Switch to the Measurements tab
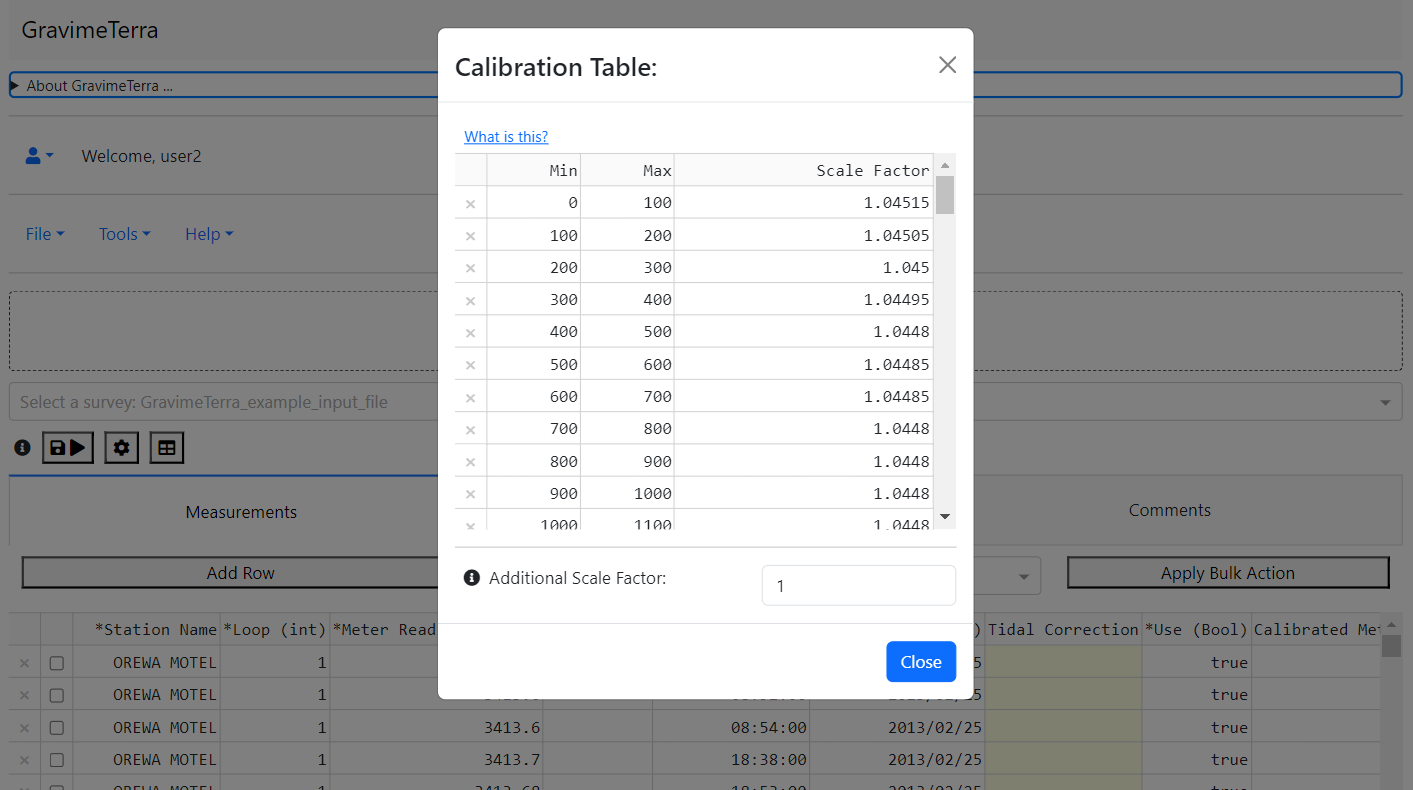The image size is (1413, 790). [x=241, y=512]
